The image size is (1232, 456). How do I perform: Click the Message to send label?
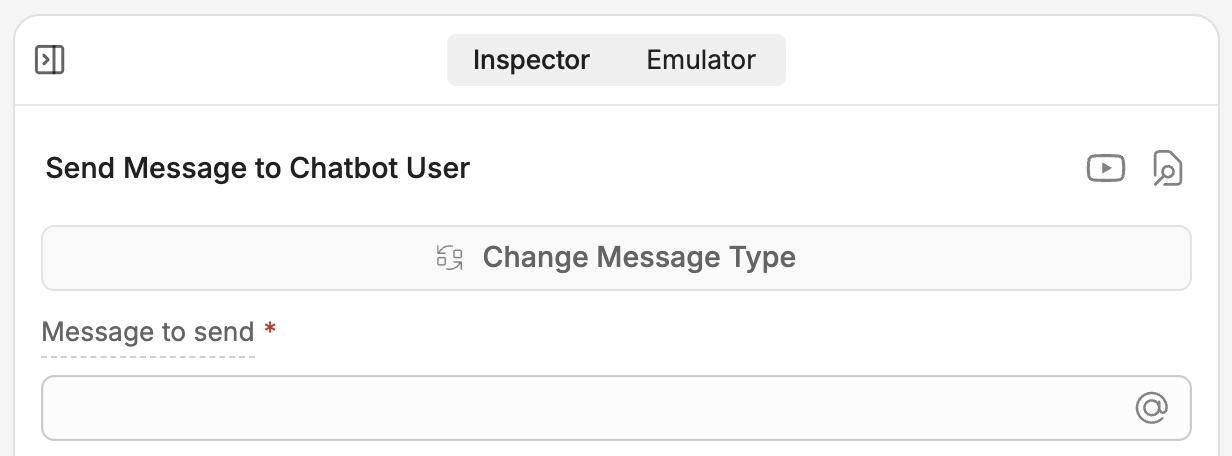pos(148,332)
